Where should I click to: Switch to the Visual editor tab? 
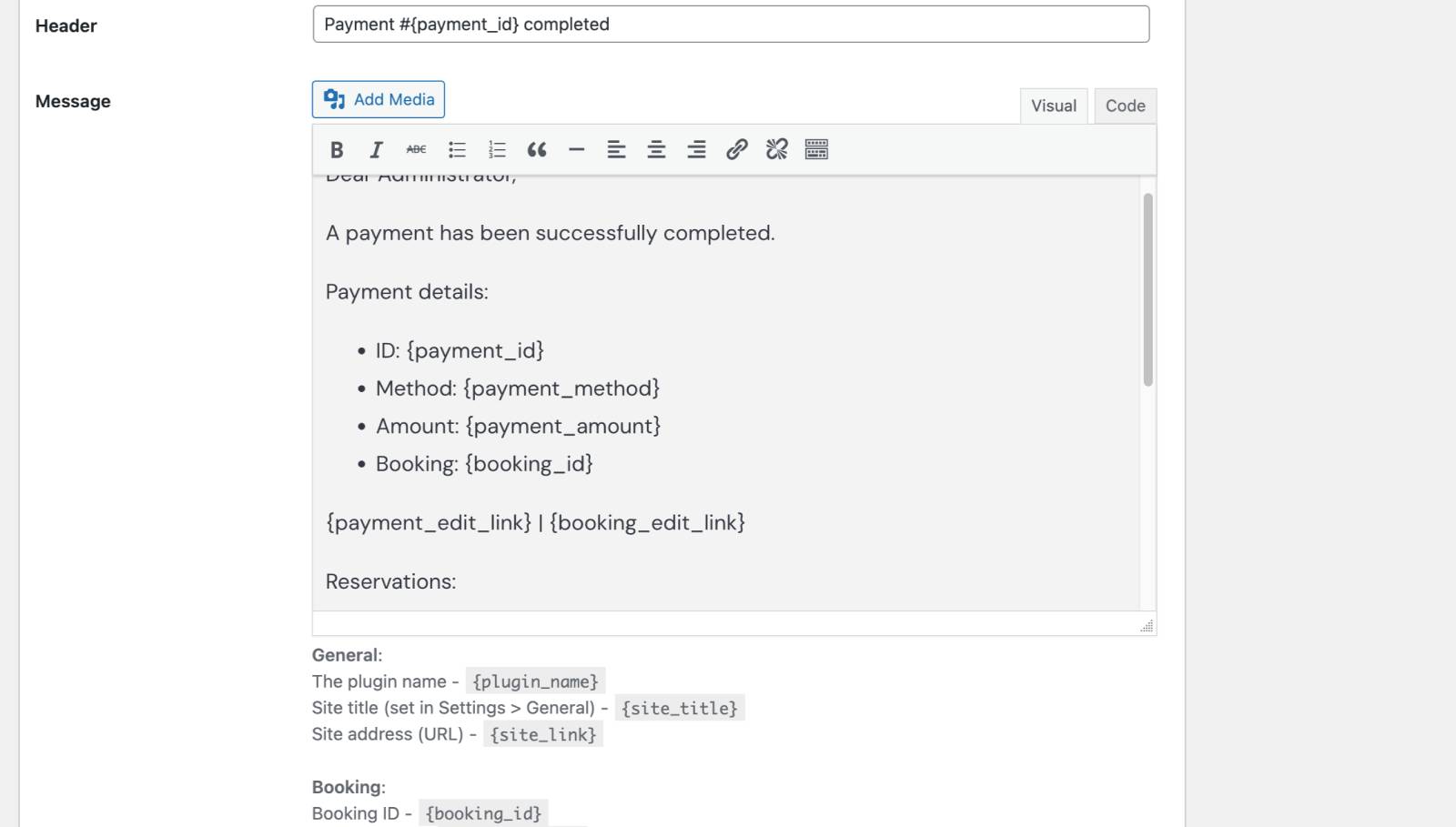[x=1053, y=106]
